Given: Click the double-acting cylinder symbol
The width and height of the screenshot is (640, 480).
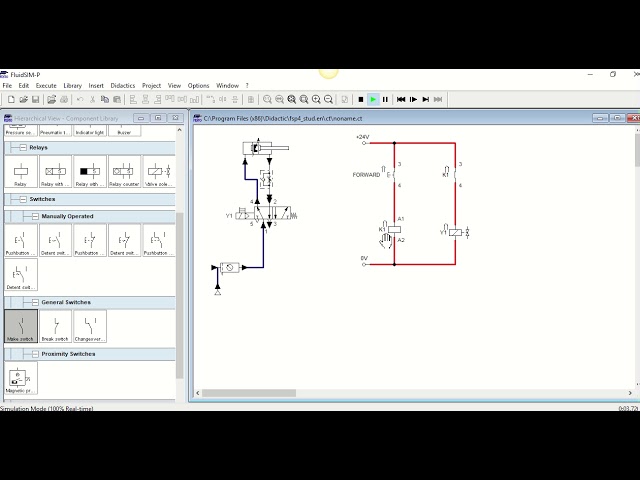Looking at the screenshot, I should pyautogui.click(x=265, y=148).
